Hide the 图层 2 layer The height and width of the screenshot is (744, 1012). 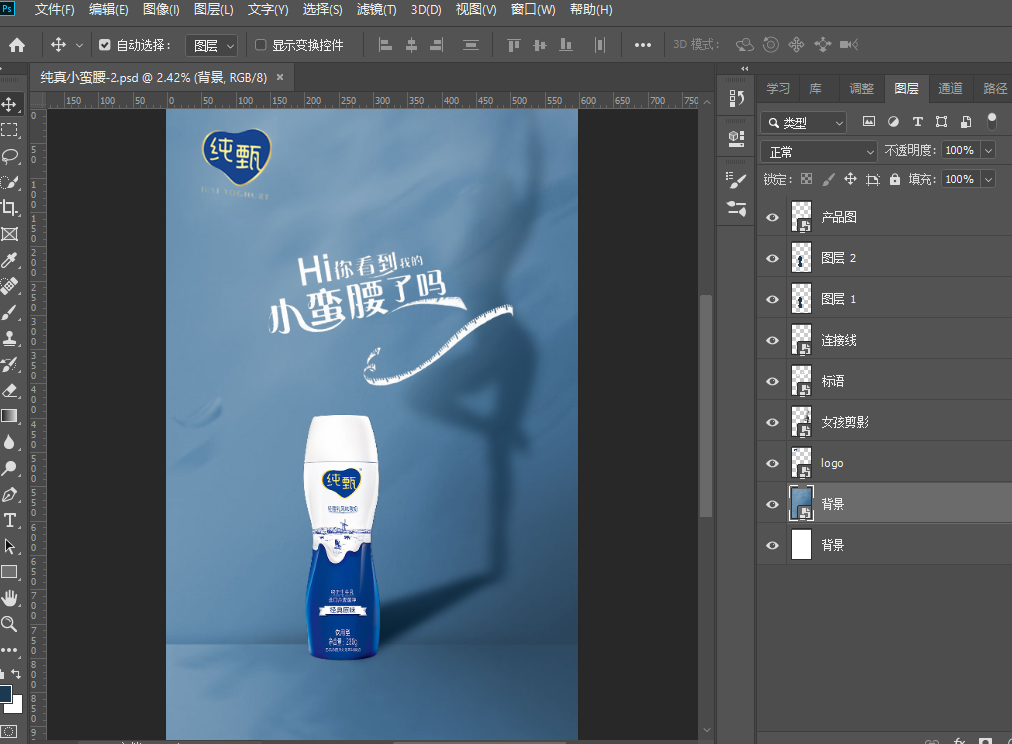coord(773,258)
